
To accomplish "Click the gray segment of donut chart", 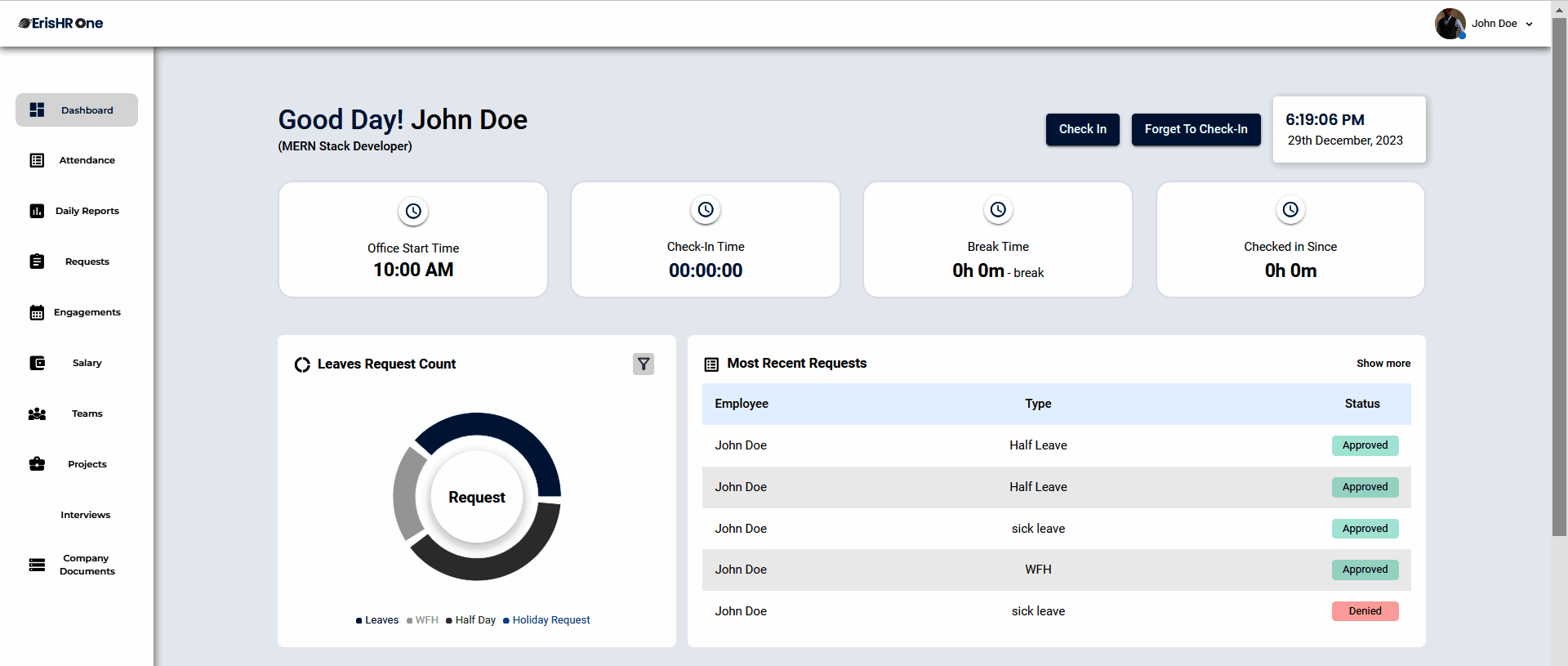I will [407, 495].
